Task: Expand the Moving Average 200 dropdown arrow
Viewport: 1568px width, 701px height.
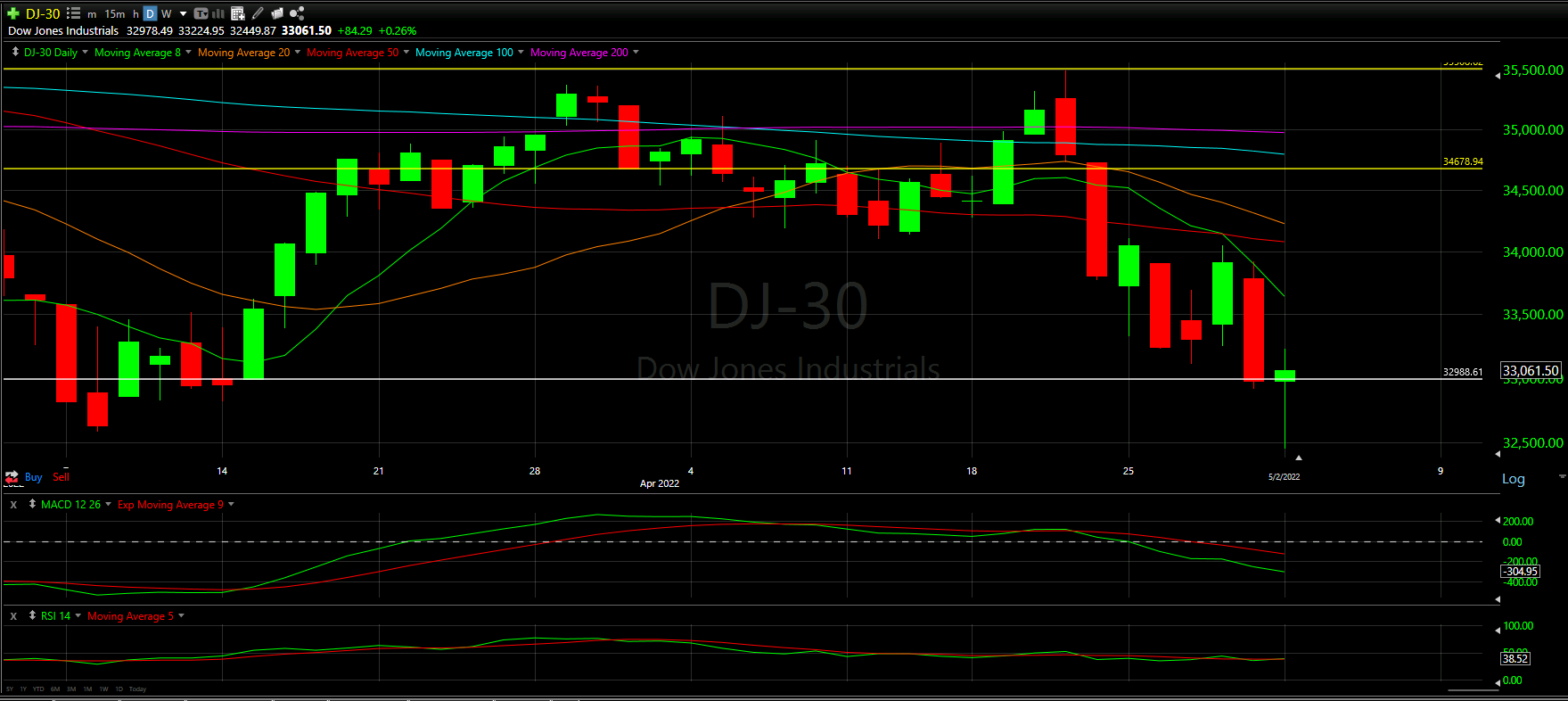Action: (636, 53)
